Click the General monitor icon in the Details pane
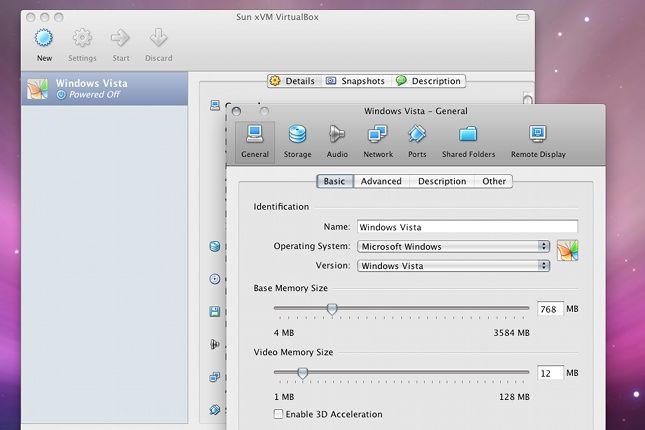 [215, 105]
